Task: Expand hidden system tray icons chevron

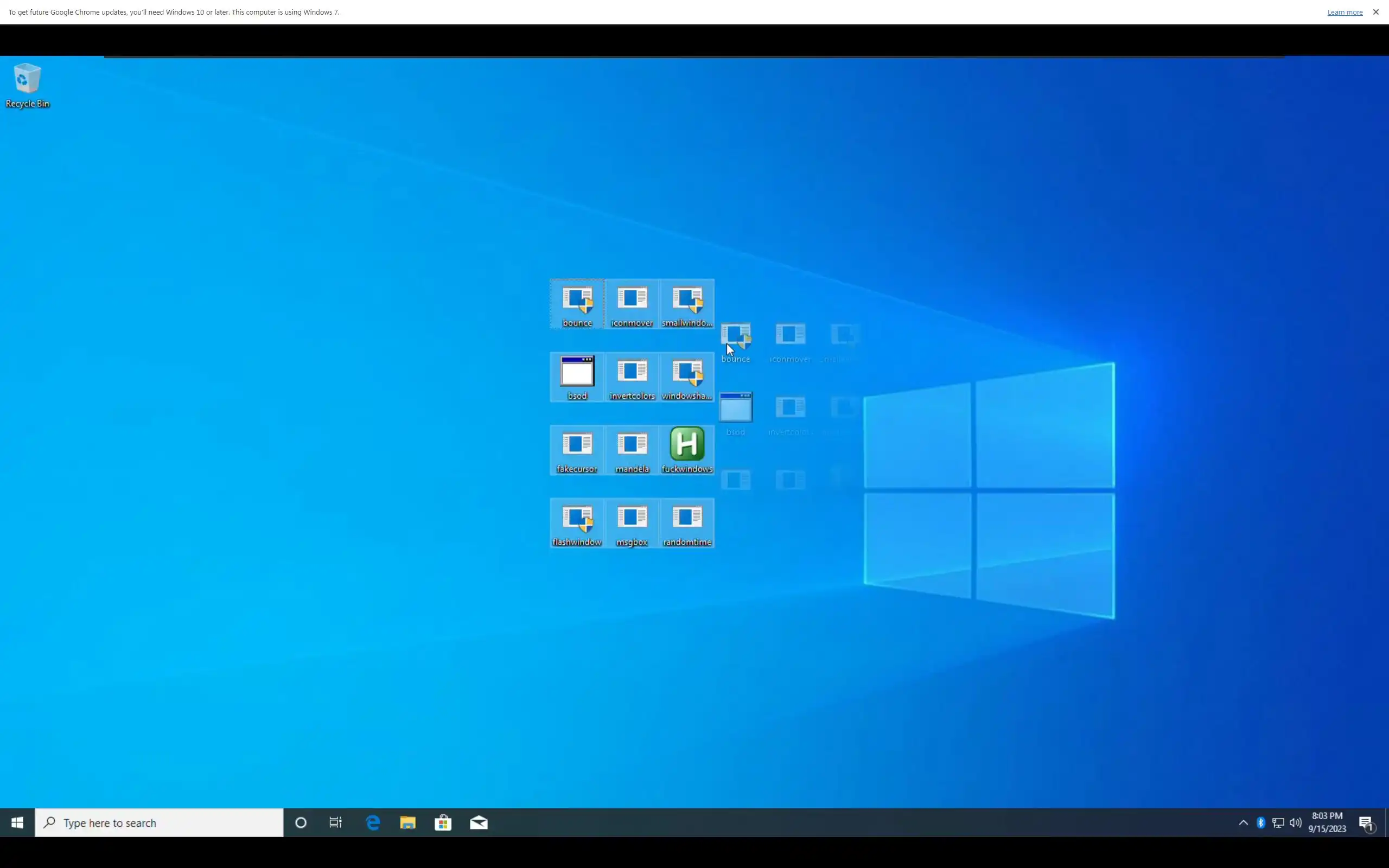Action: [1243, 822]
